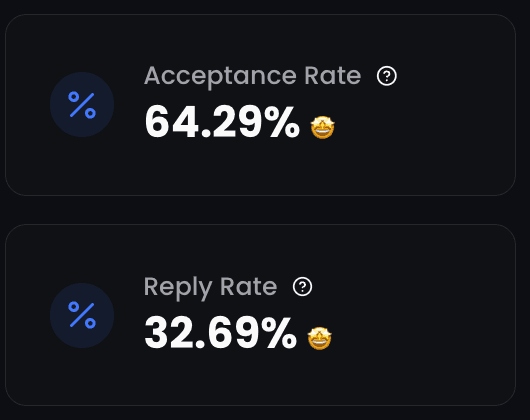
Task: Open the Acceptance Rate stat card
Action: click(260, 105)
